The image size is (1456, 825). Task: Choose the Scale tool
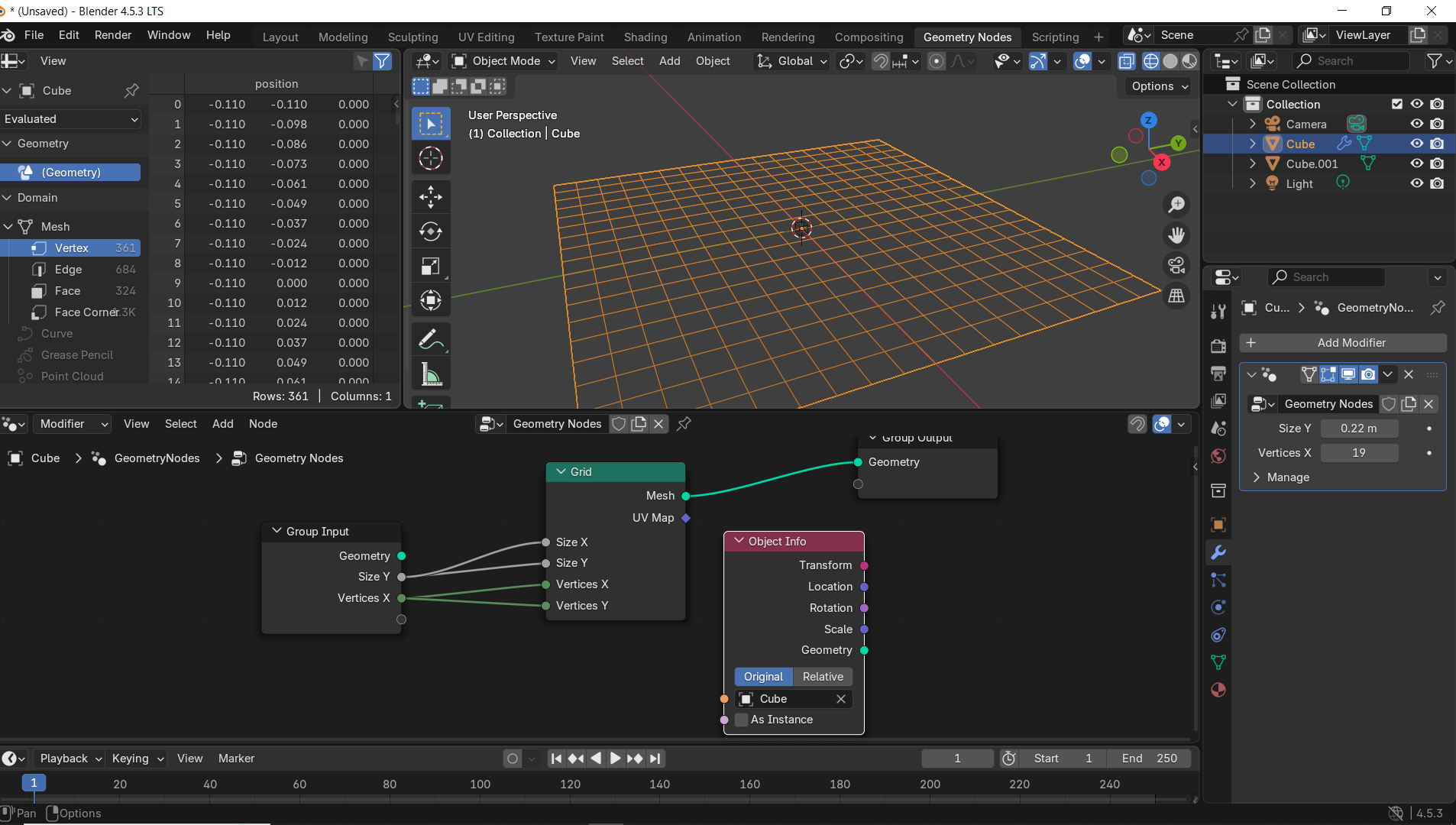coord(430,267)
